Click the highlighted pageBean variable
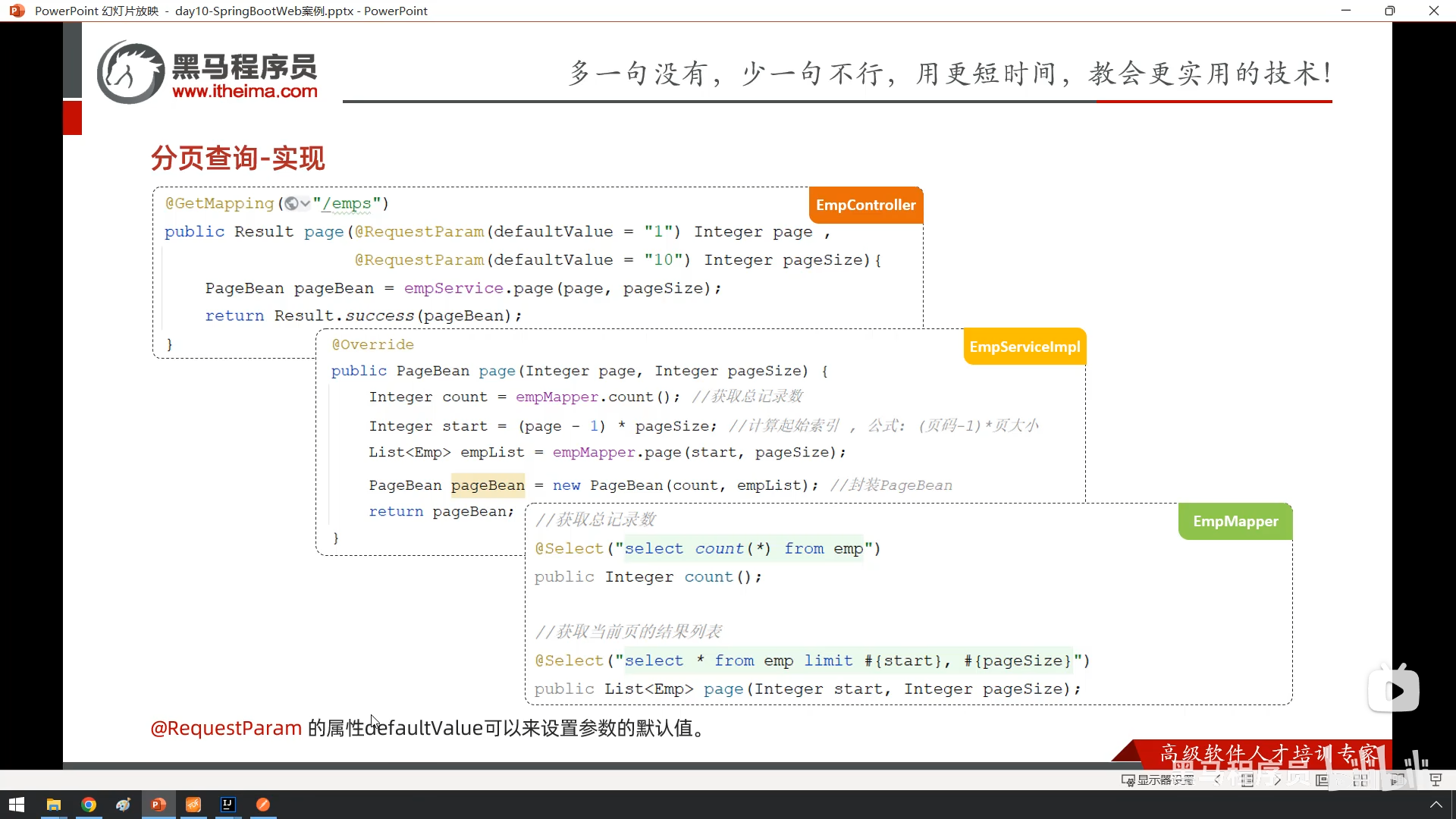This screenshot has width=1456, height=819. click(x=488, y=485)
